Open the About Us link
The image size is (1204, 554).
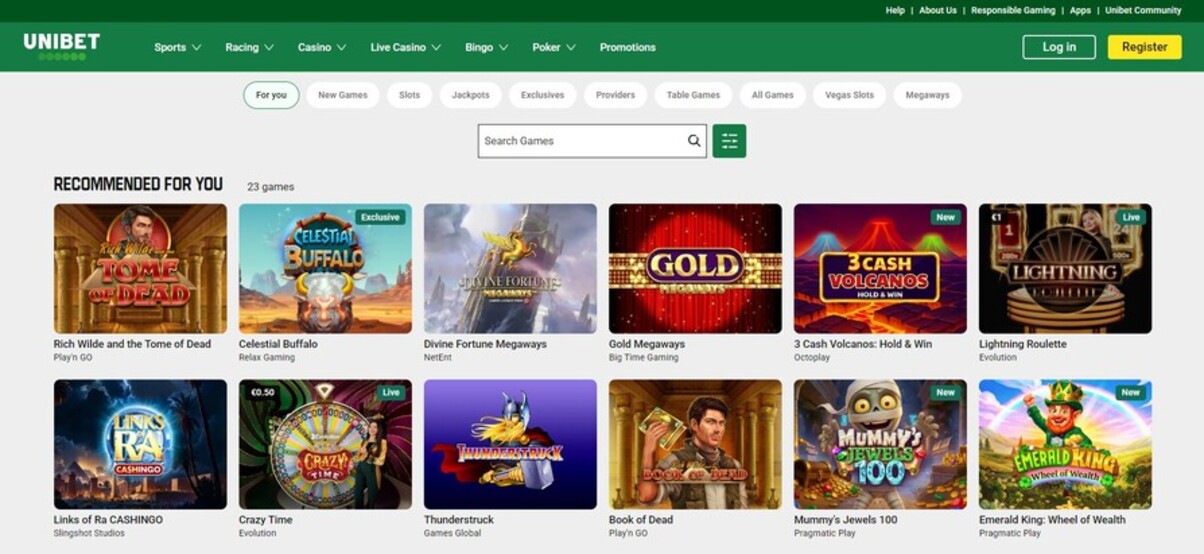pyautogui.click(x=938, y=10)
